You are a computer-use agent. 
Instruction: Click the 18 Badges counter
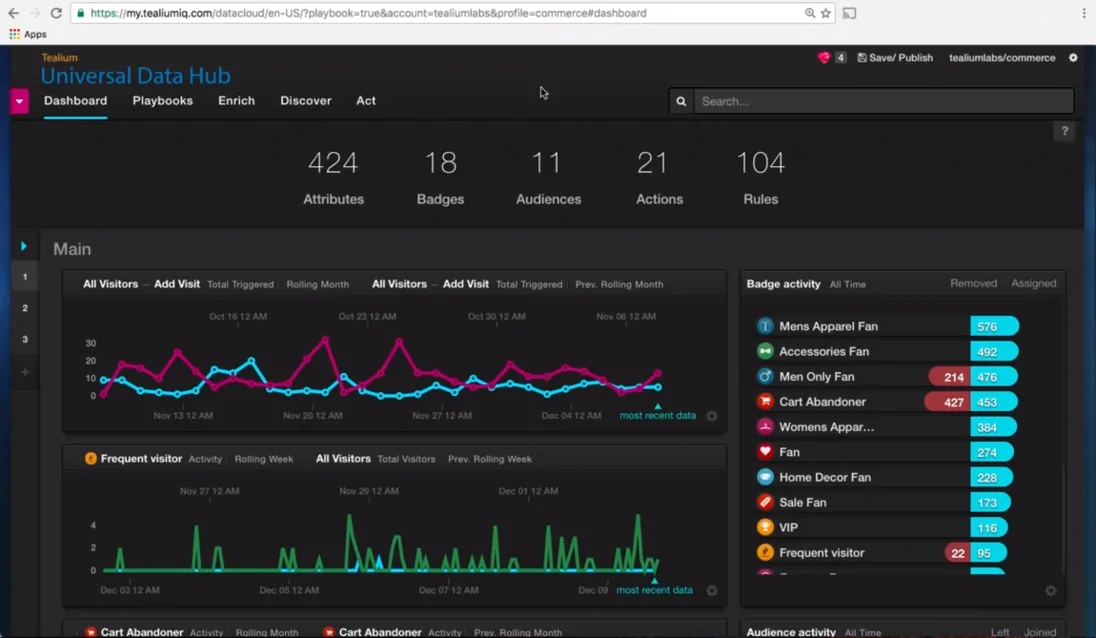point(440,177)
